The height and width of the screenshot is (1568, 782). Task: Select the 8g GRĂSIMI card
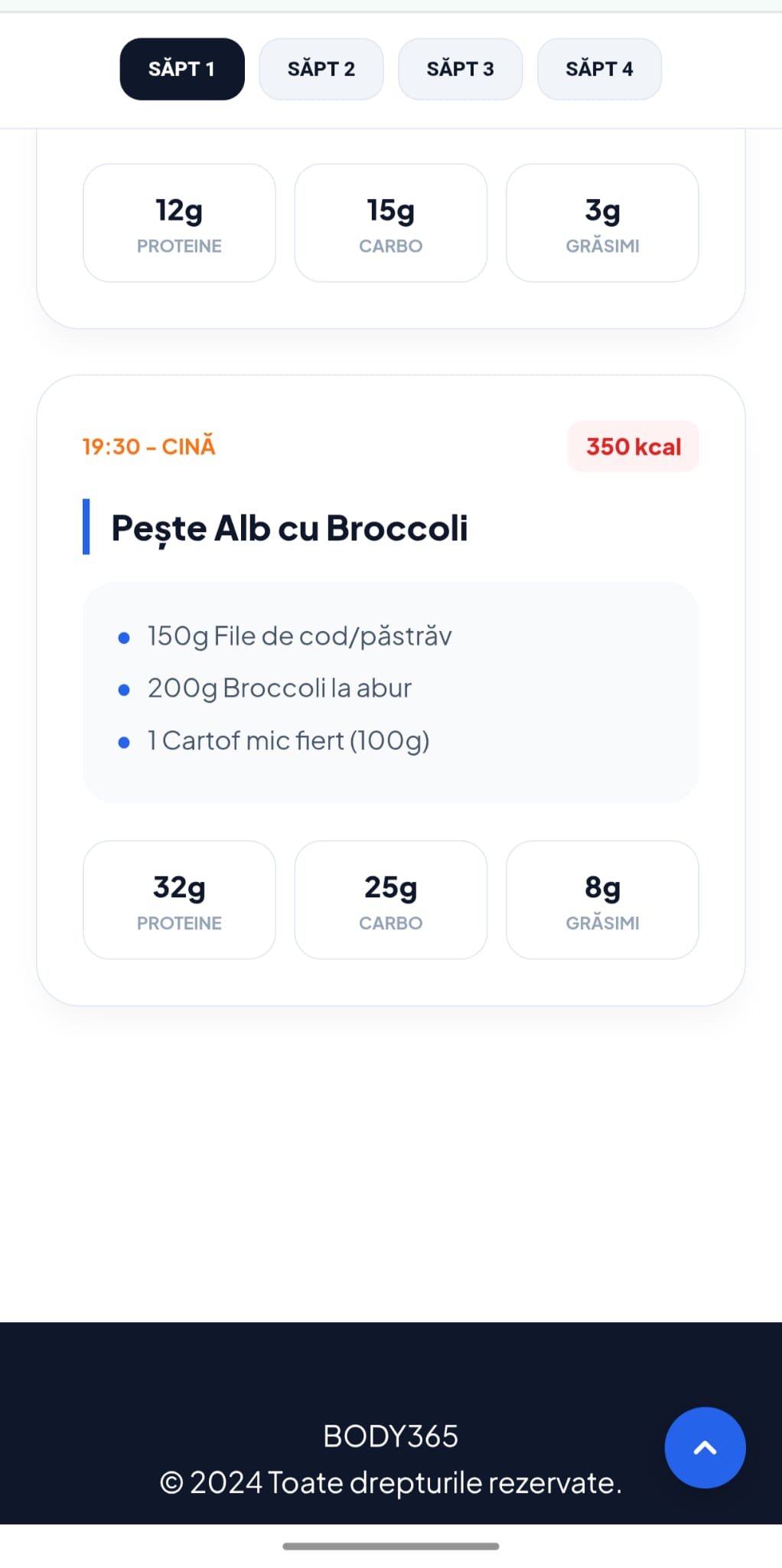[x=602, y=900]
